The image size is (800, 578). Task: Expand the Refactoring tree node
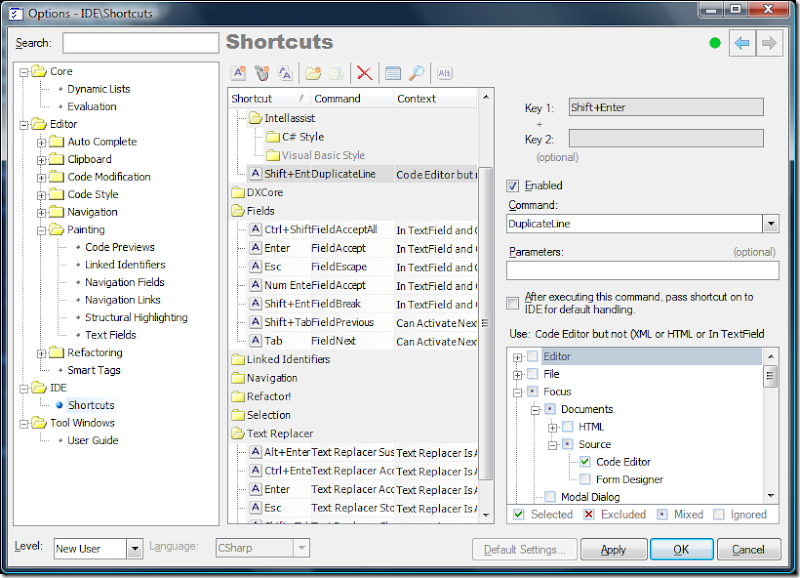(41, 354)
